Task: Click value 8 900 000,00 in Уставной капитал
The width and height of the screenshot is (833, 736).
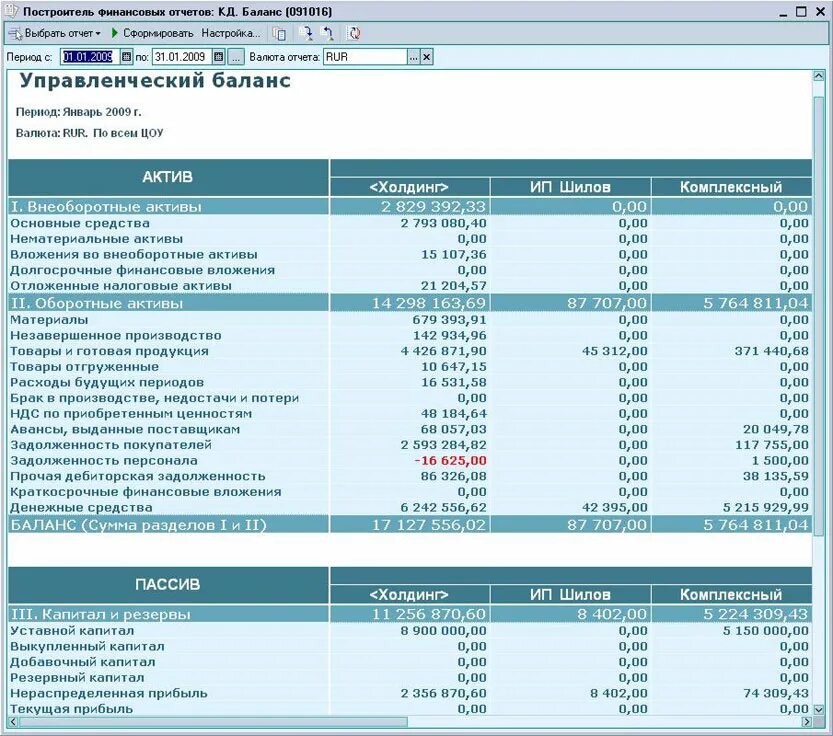Action: click(444, 631)
